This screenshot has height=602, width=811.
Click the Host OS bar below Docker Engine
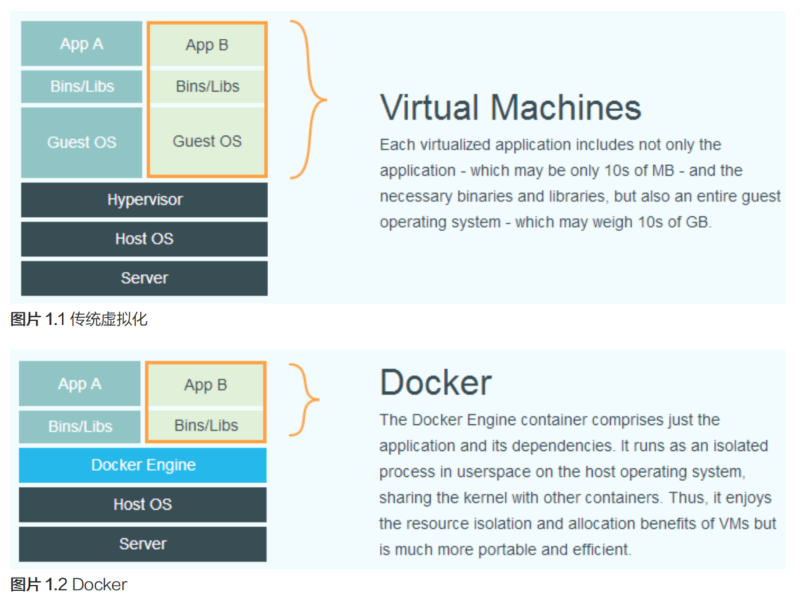[143, 504]
